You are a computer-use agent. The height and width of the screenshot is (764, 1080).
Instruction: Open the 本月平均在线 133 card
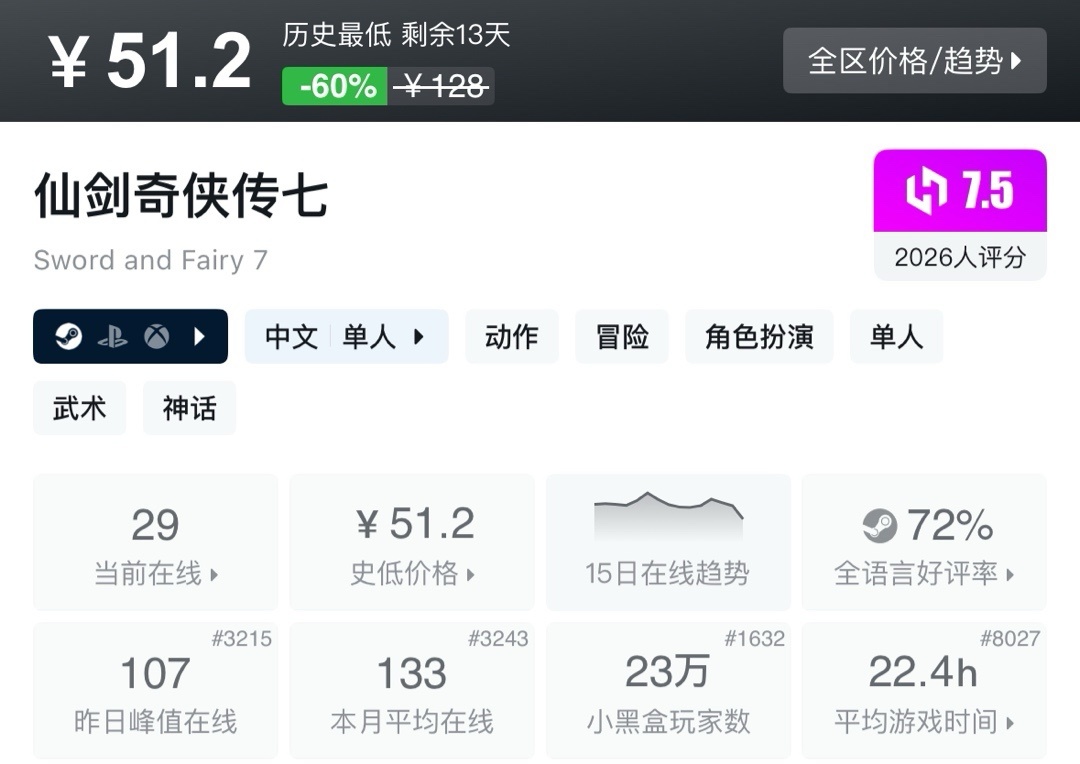(412, 690)
